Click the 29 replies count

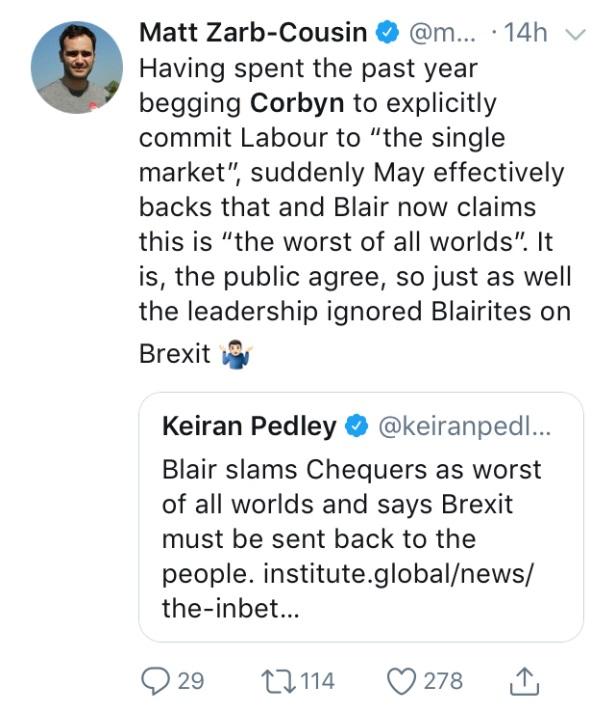pyautogui.click(x=191, y=682)
